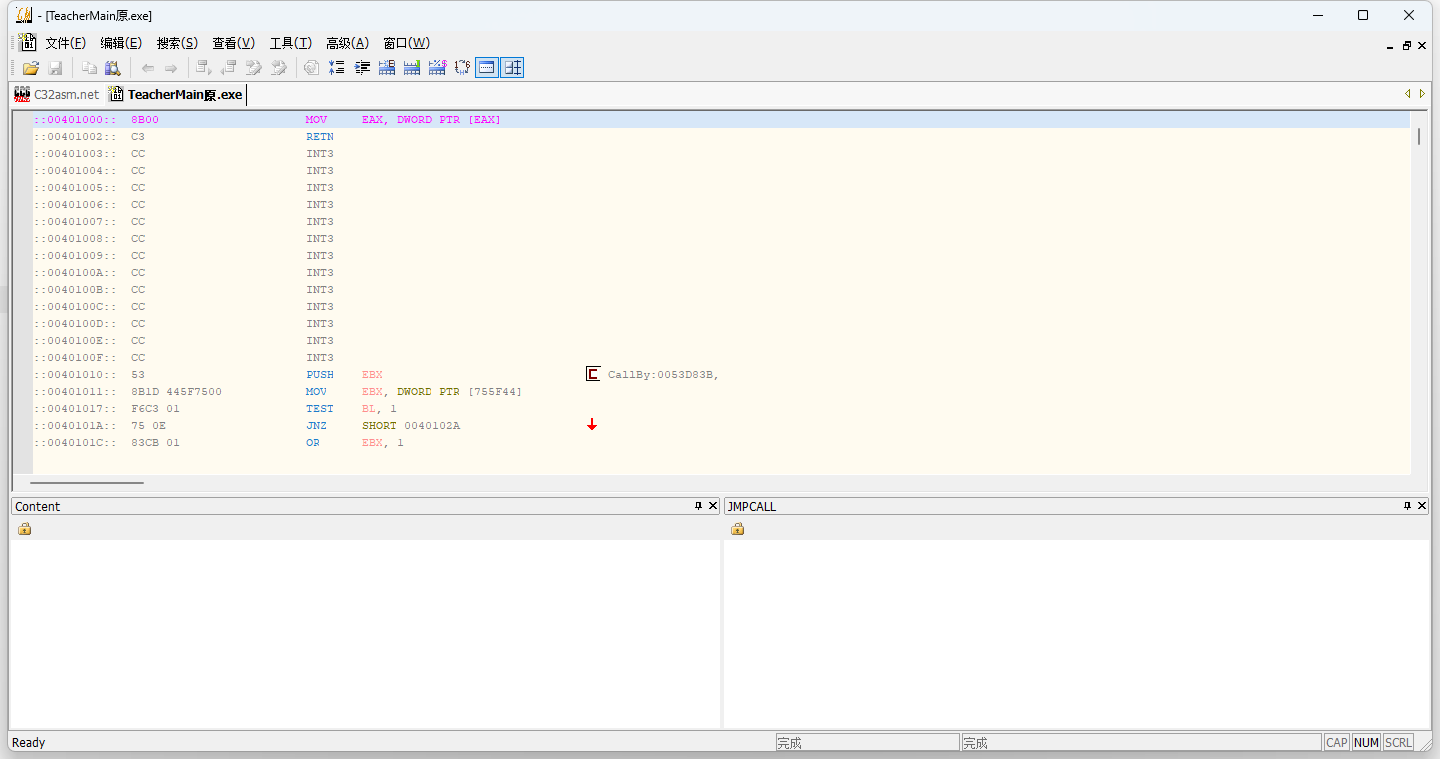Click the table icon with dollar sign
This screenshot has height=759, width=1440.
tap(437, 68)
